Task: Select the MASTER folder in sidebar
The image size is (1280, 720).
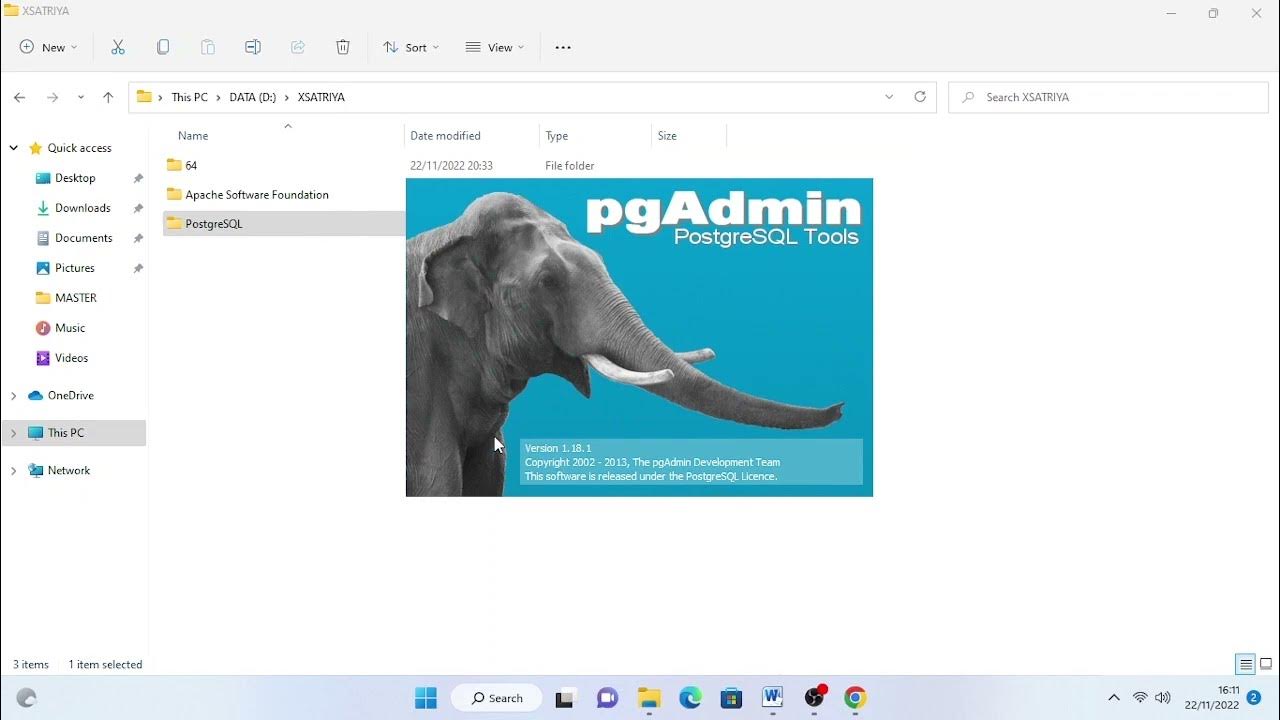Action: [75, 298]
